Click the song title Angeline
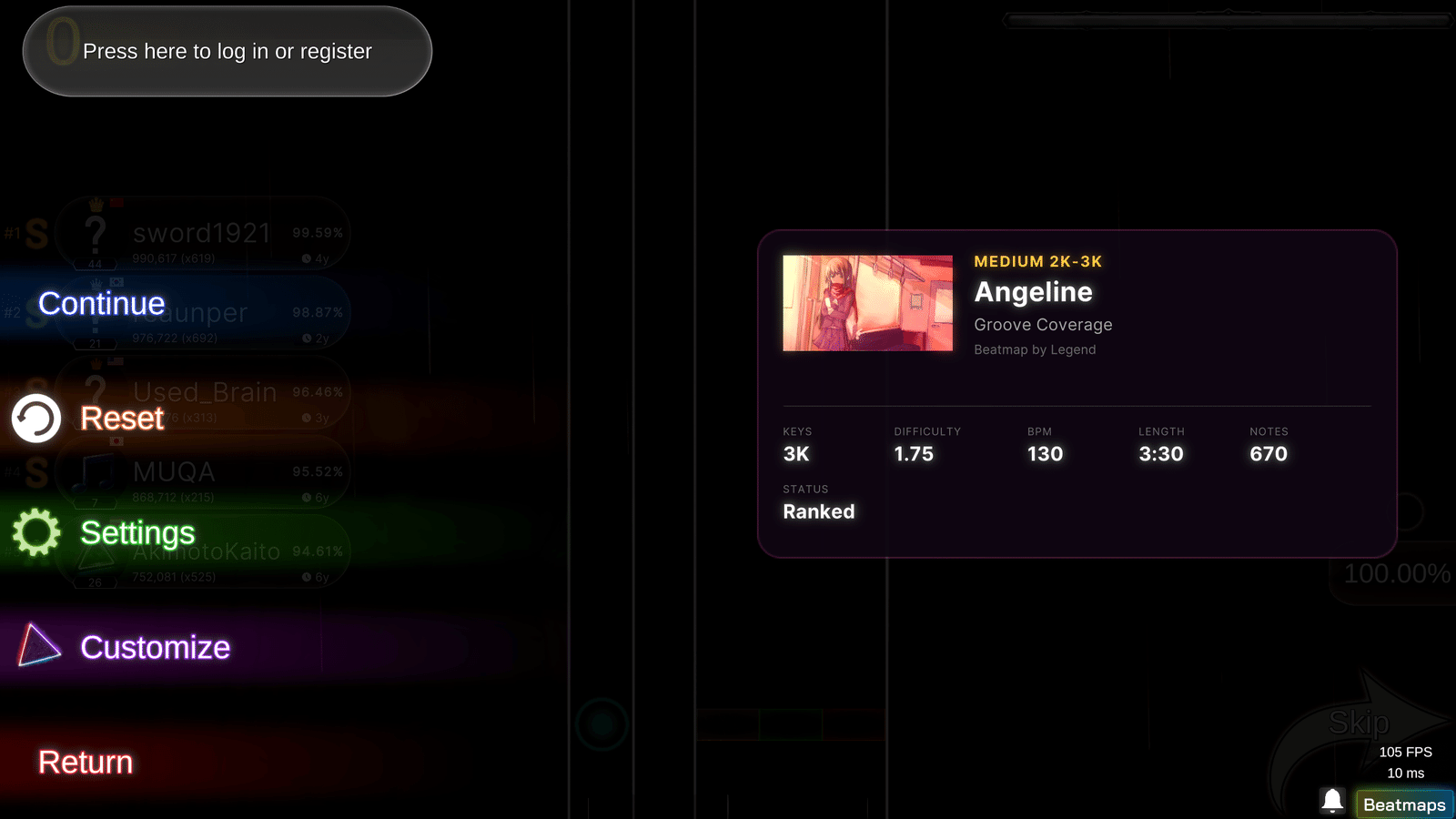The image size is (1456, 819). (1033, 292)
